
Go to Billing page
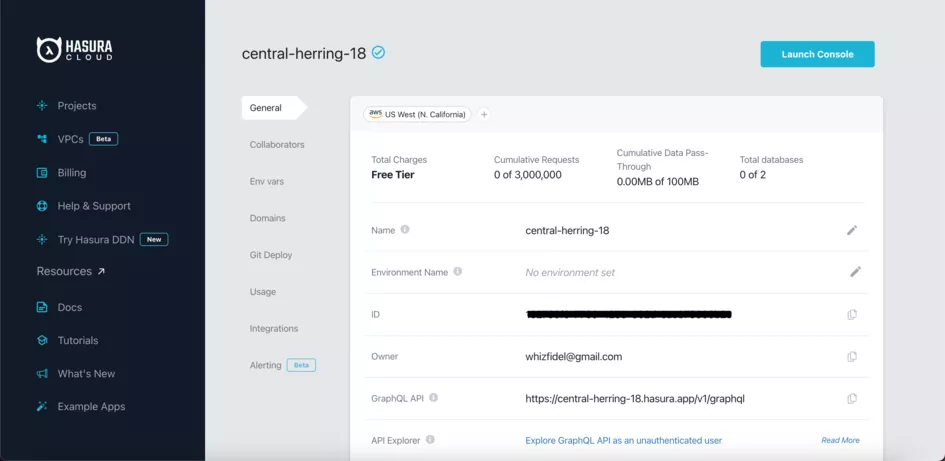coord(72,173)
